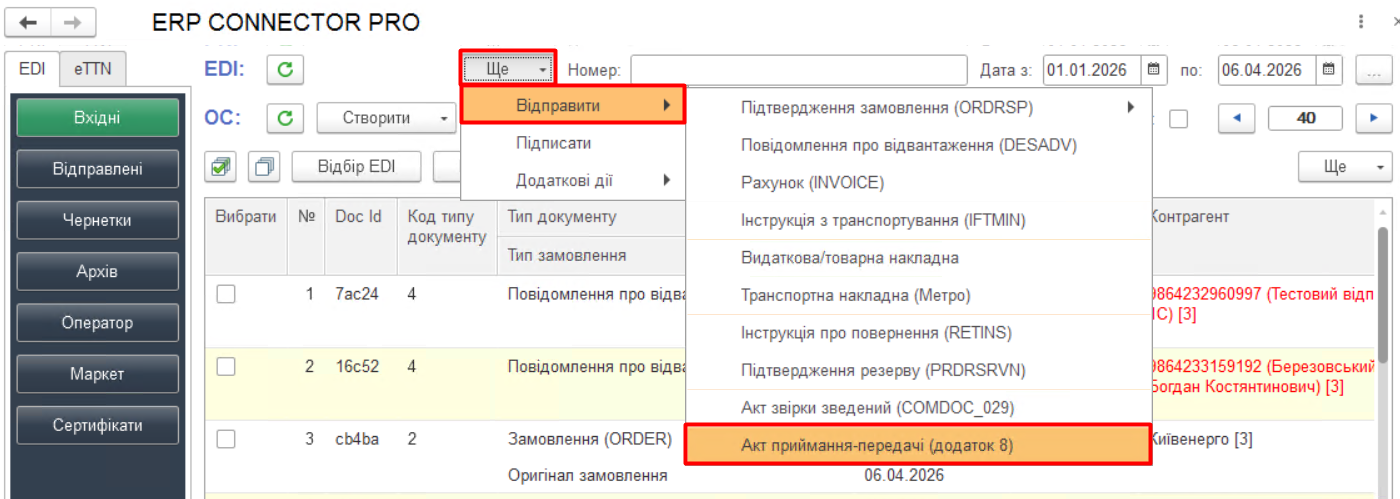Open calendar for the 01.01.2026 start date
The image size is (1400, 499).
point(1152,70)
